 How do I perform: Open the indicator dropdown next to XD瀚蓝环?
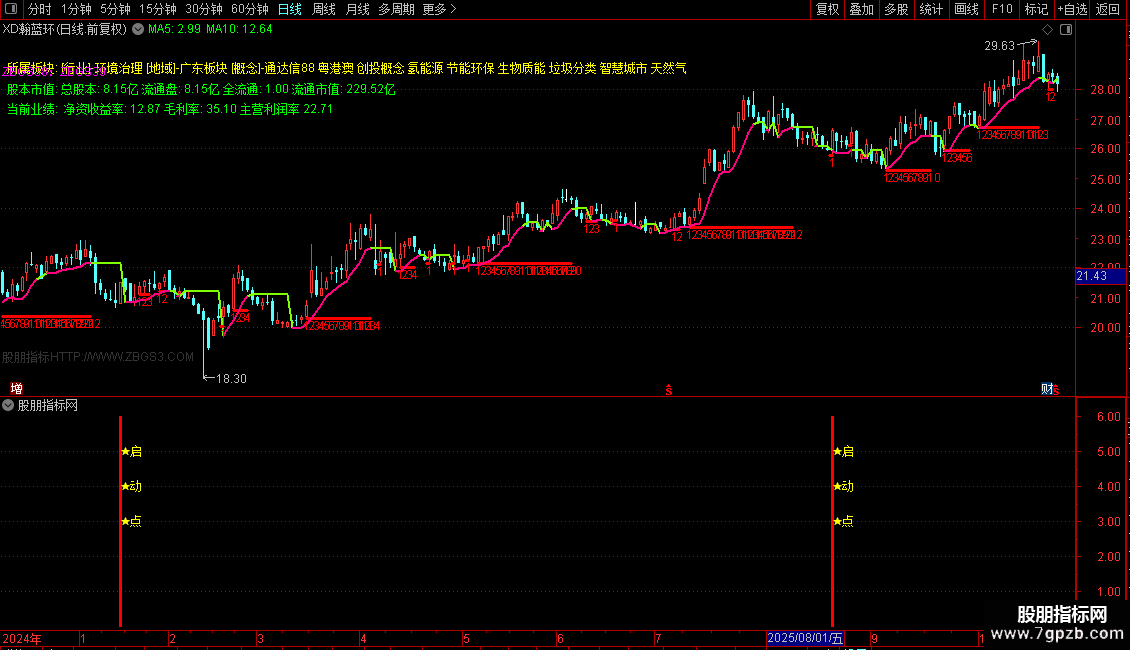pos(138,30)
